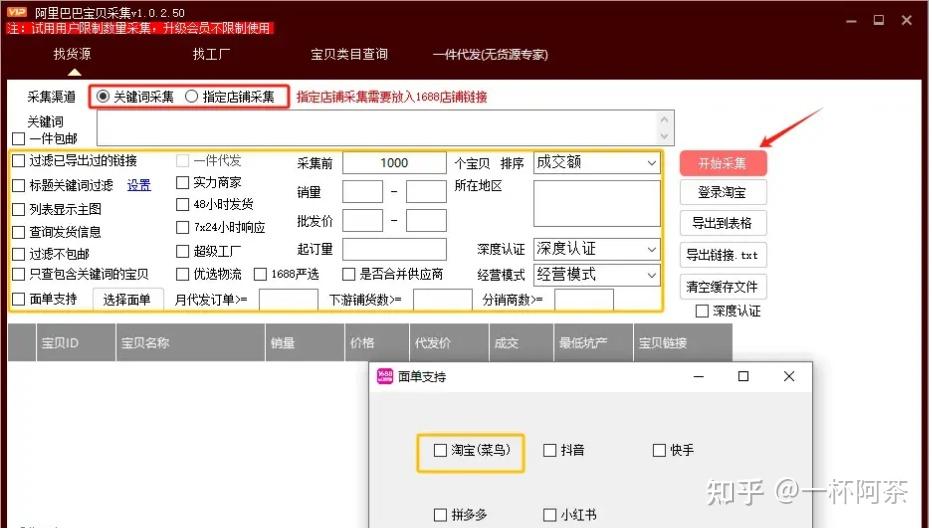Click the 分销商数>= input field
Viewport: 932px width, 530px height.
click(x=584, y=300)
